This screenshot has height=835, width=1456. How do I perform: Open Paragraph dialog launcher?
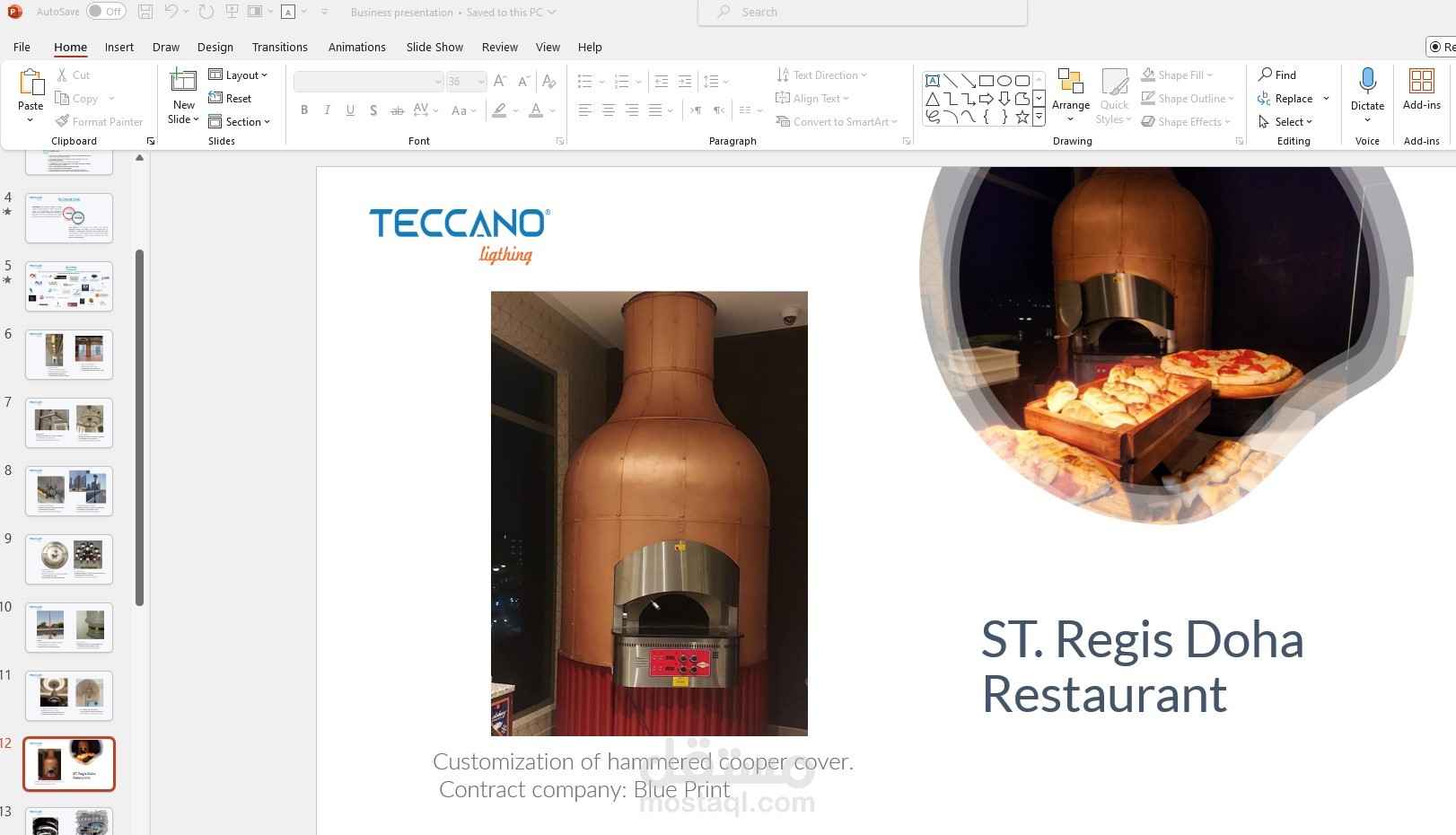(x=907, y=141)
